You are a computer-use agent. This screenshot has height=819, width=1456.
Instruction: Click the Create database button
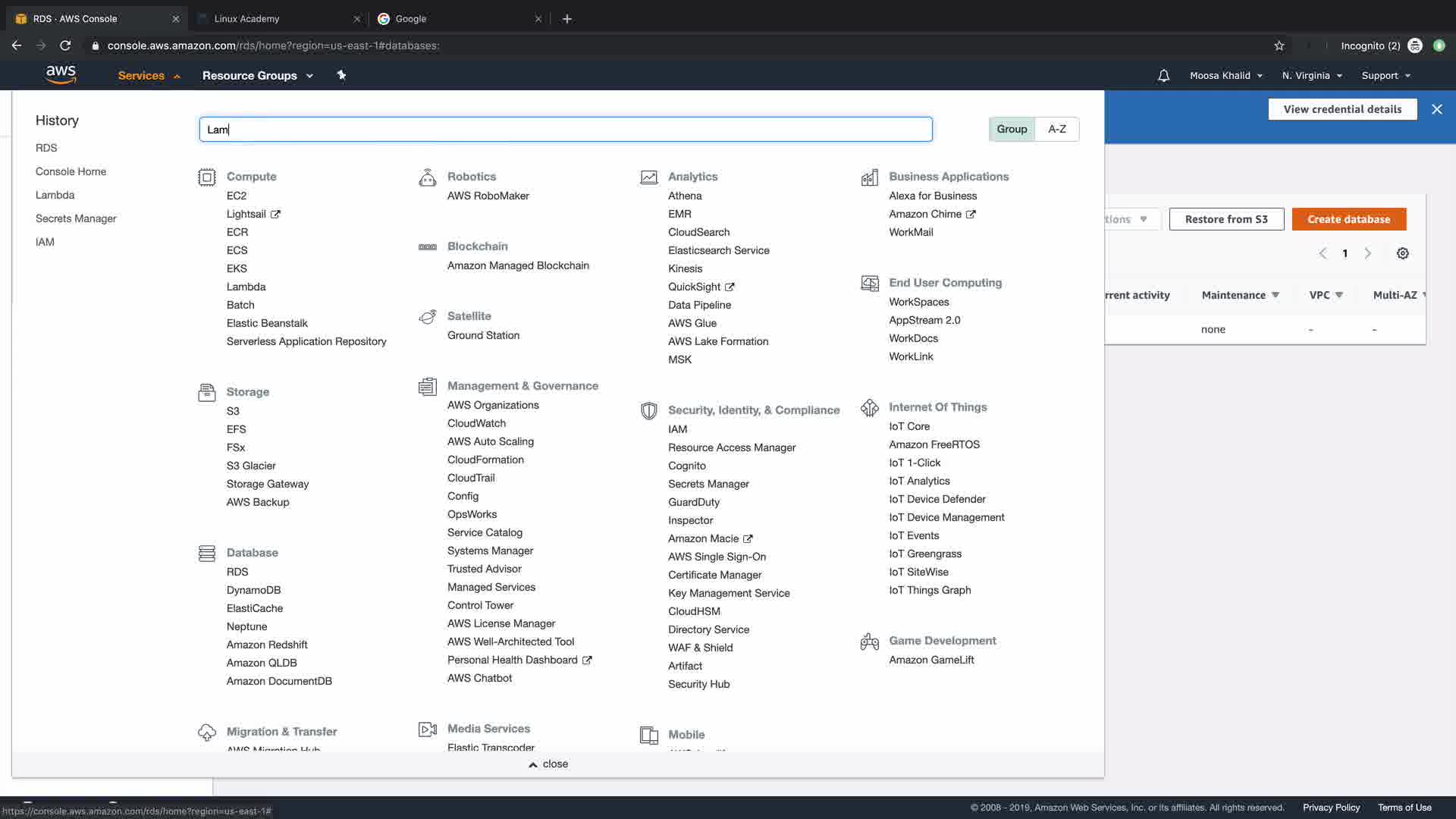(1348, 219)
